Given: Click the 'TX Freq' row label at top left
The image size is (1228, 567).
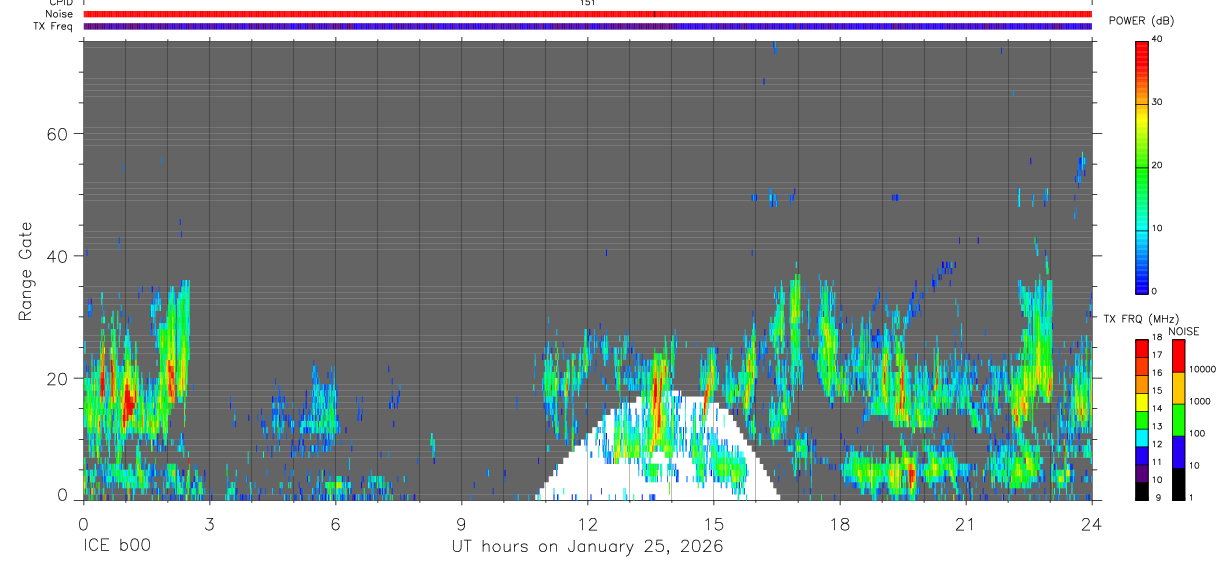Looking at the screenshot, I should 54,26.
